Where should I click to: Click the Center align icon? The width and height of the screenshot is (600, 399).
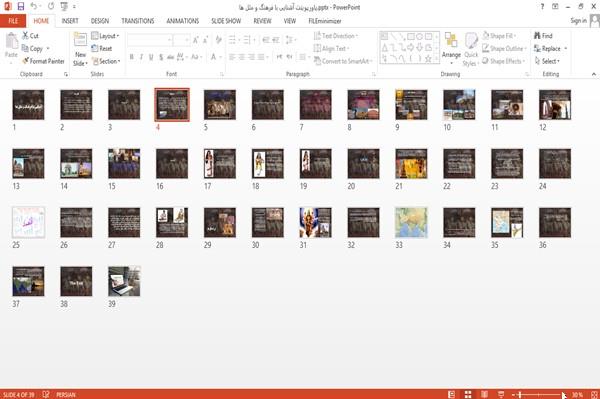click(241, 57)
